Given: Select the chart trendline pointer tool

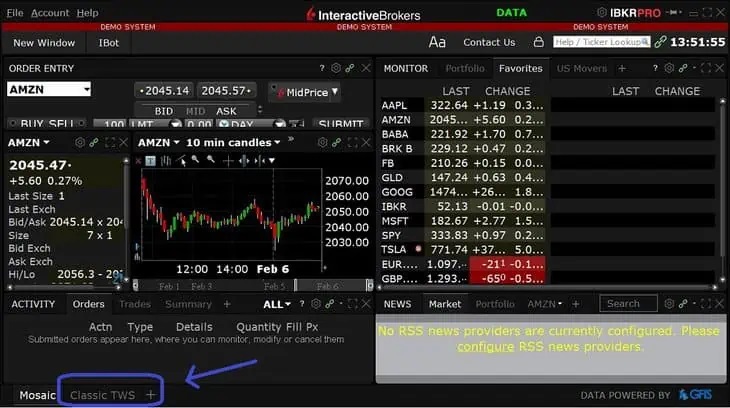Looking at the screenshot, I should pos(182,161).
